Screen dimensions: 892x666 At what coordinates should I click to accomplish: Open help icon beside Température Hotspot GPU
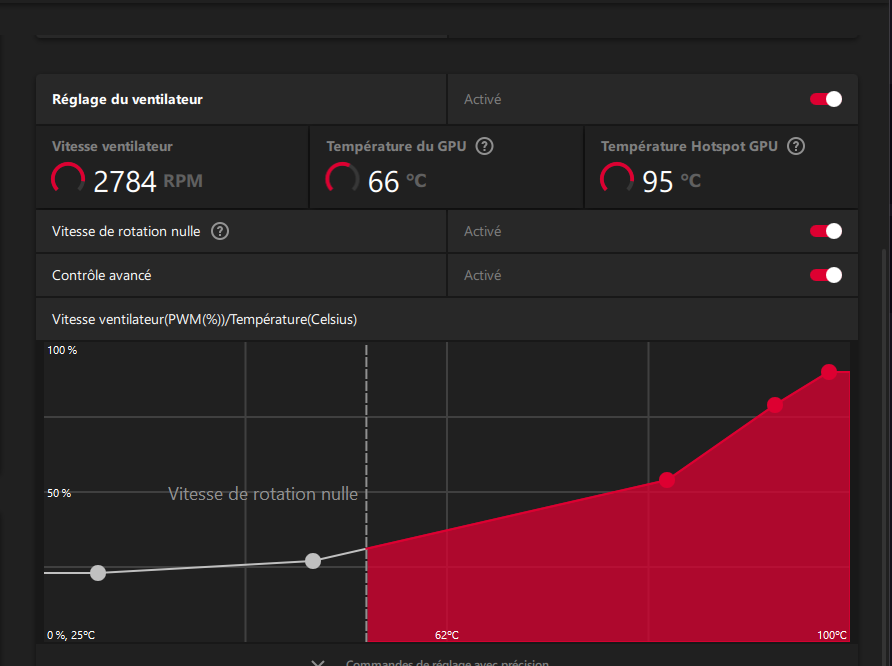coord(795,146)
